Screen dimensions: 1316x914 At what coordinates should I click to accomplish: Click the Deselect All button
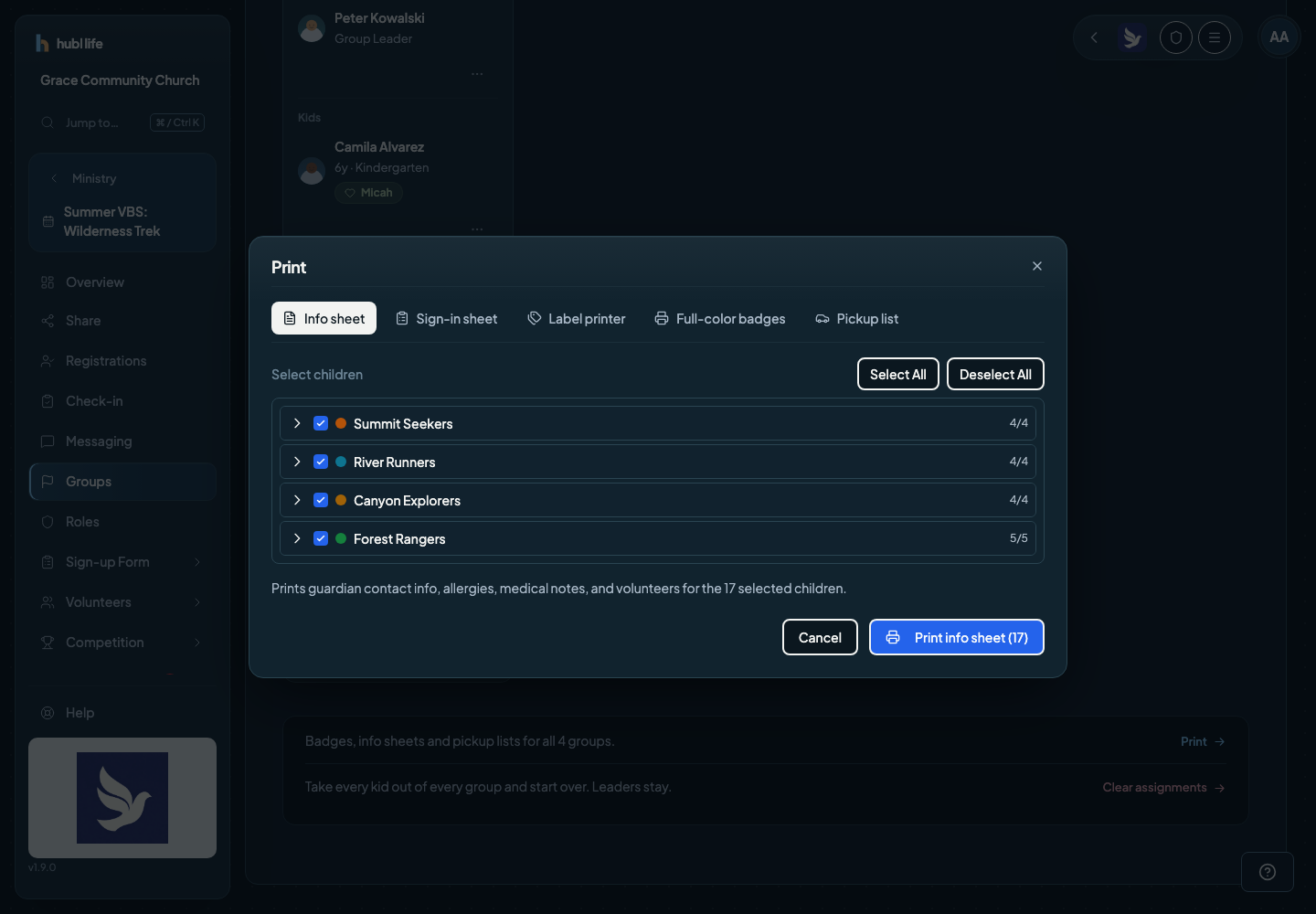995,374
